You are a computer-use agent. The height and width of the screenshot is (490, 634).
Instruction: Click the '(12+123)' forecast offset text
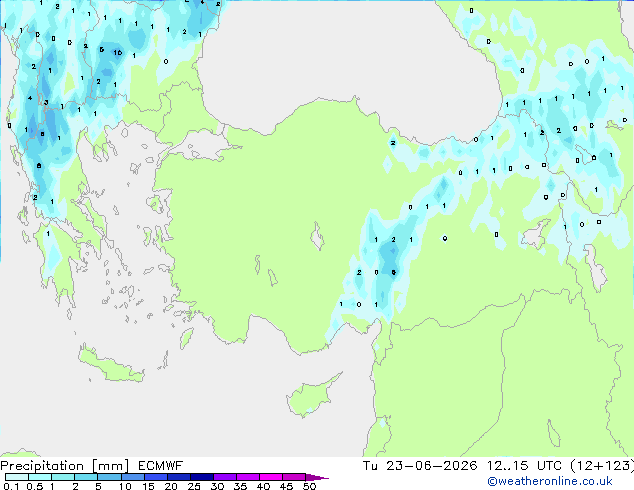tap(602, 466)
